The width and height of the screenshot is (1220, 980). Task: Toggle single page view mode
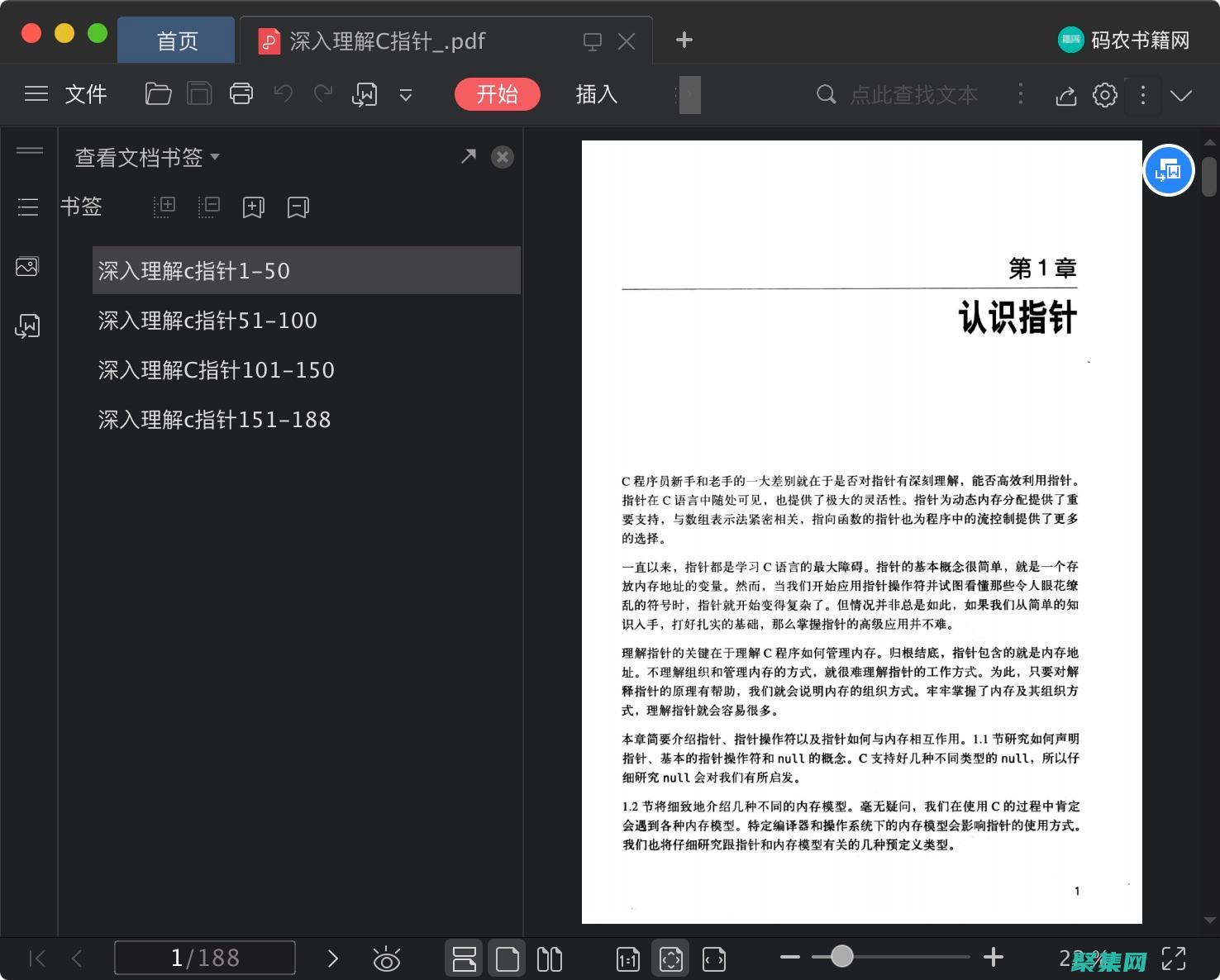(x=507, y=958)
